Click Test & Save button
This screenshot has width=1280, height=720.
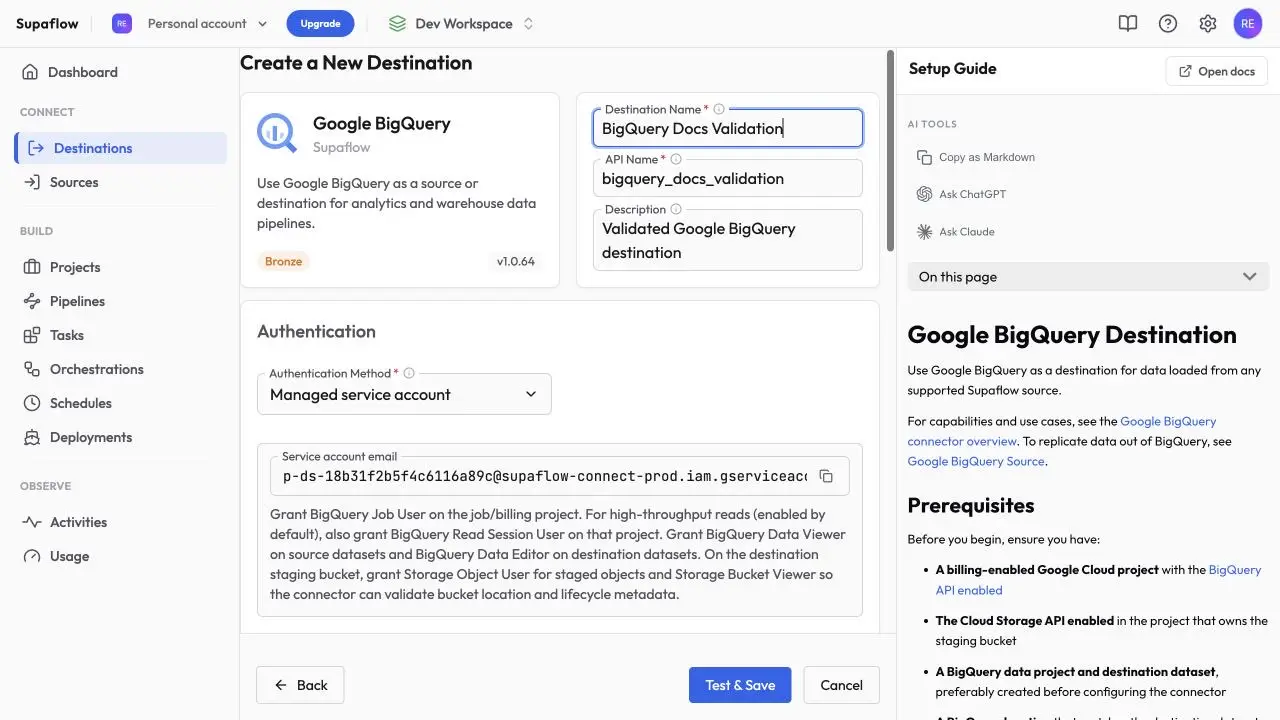pyautogui.click(x=740, y=685)
